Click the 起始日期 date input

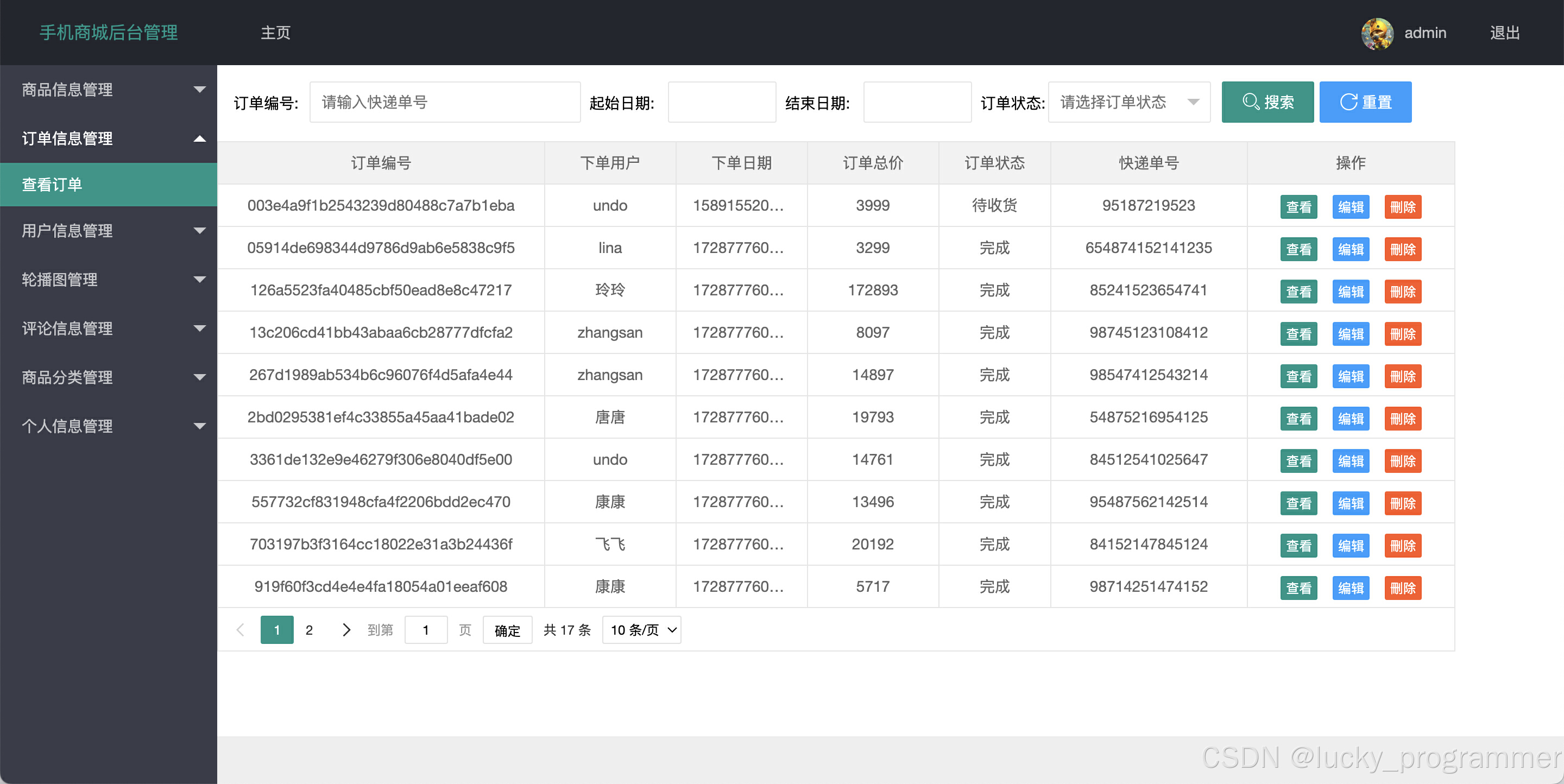pos(721,102)
